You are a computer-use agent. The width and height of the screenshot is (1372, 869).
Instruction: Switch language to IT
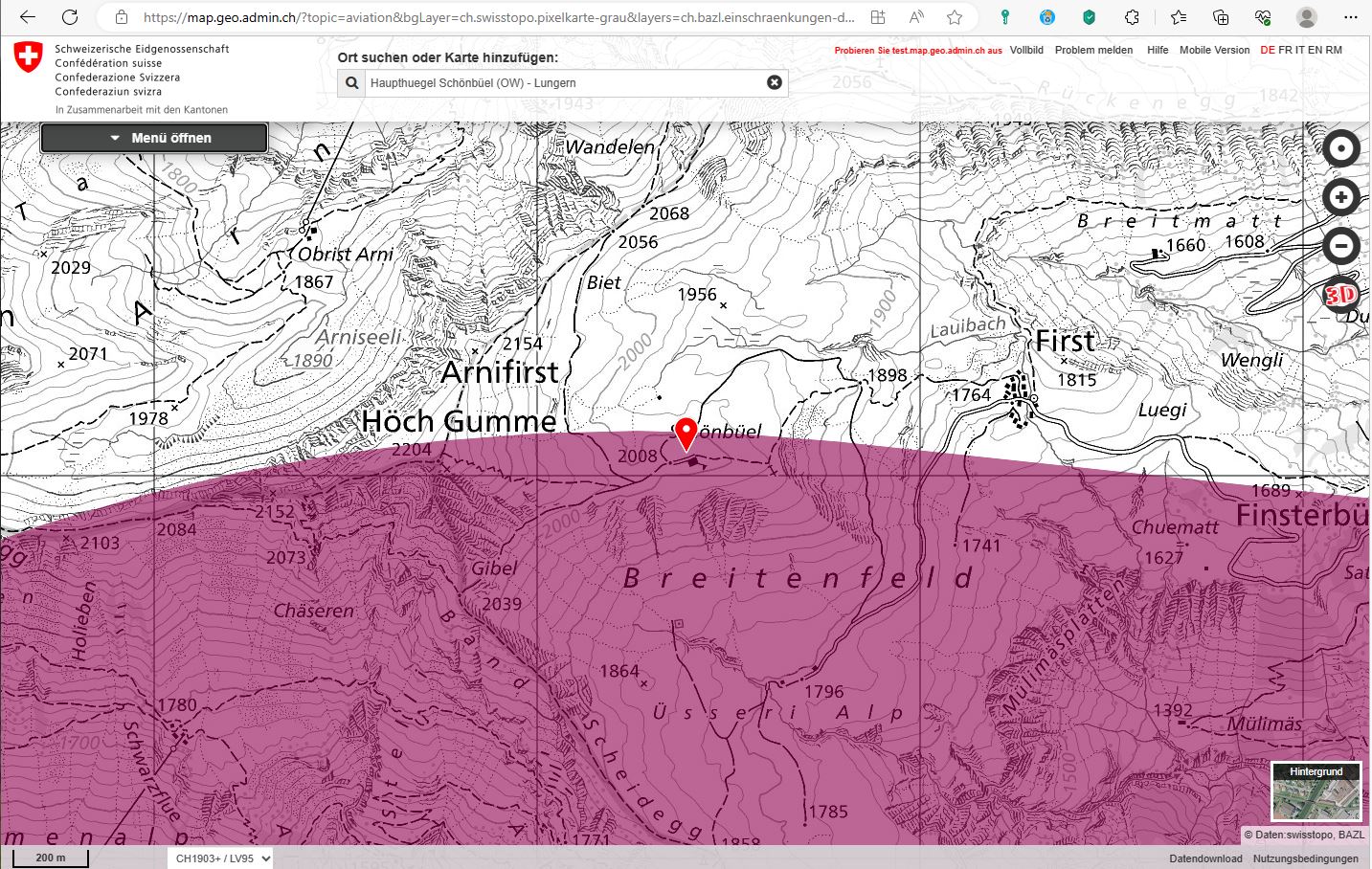1300,50
